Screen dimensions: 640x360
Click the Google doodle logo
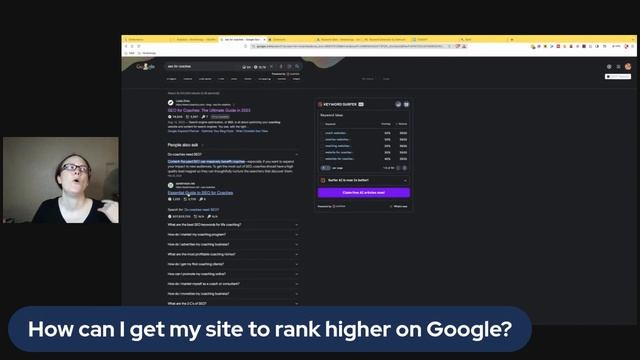tap(146, 67)
